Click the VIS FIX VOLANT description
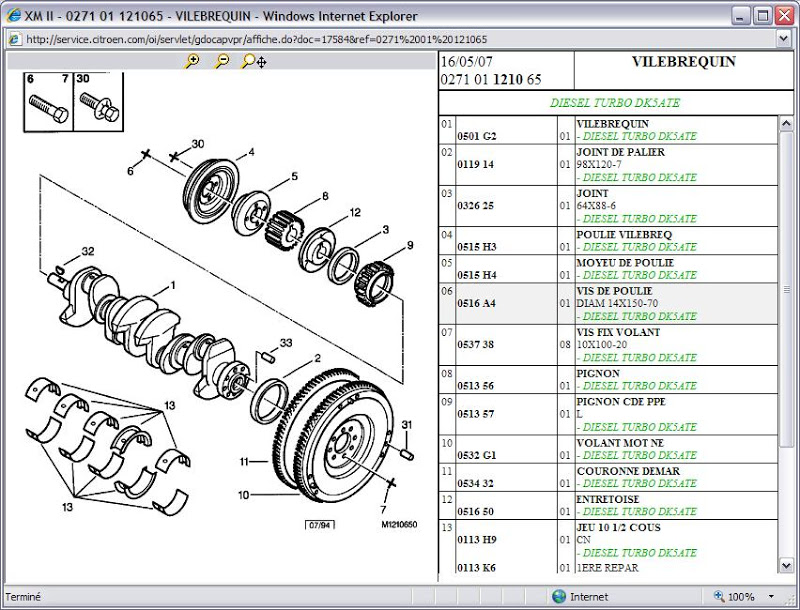This screenshot has height=610, width=800. (x=618, y=332)
